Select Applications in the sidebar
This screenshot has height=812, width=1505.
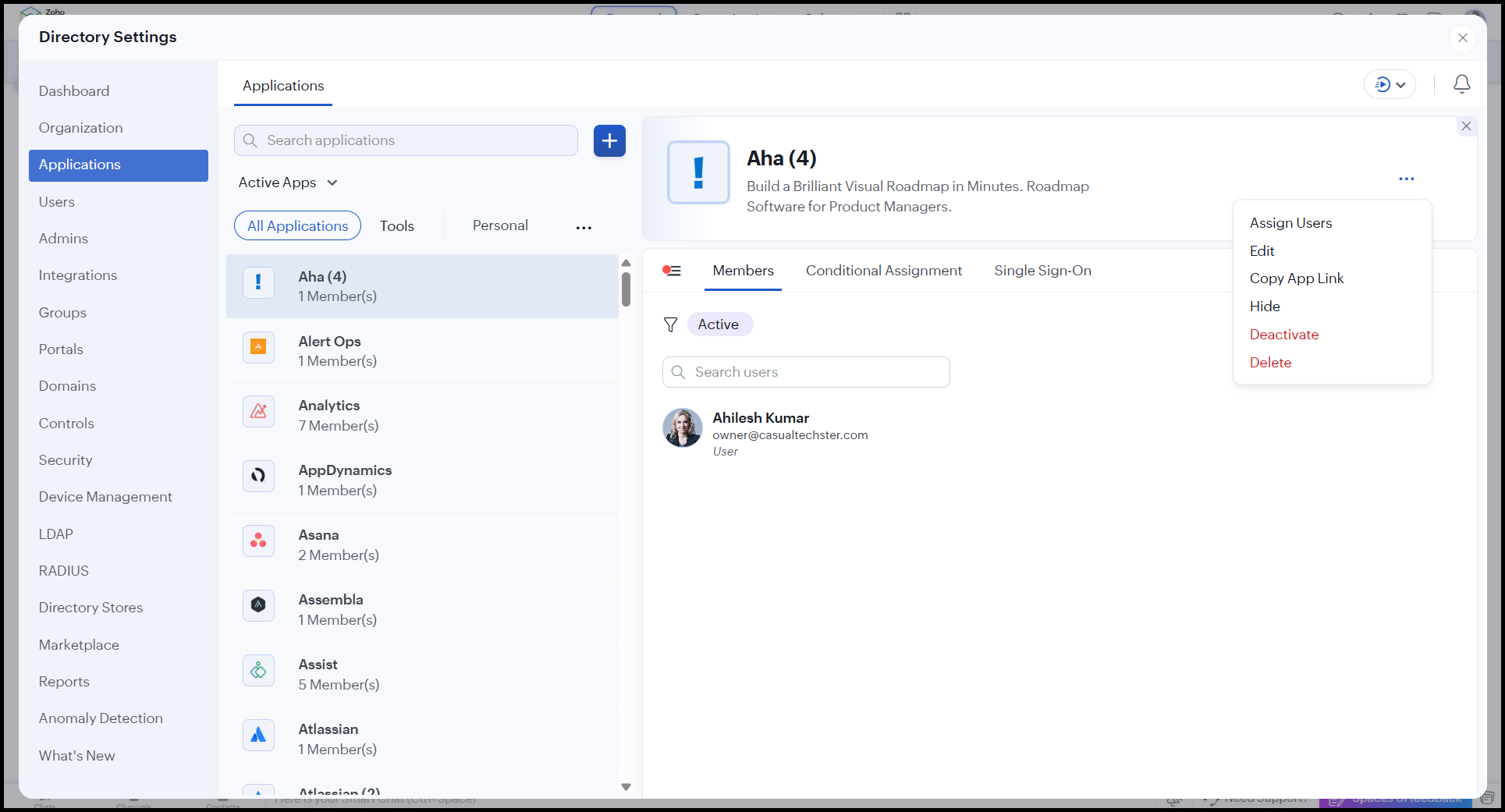(119, 165)
